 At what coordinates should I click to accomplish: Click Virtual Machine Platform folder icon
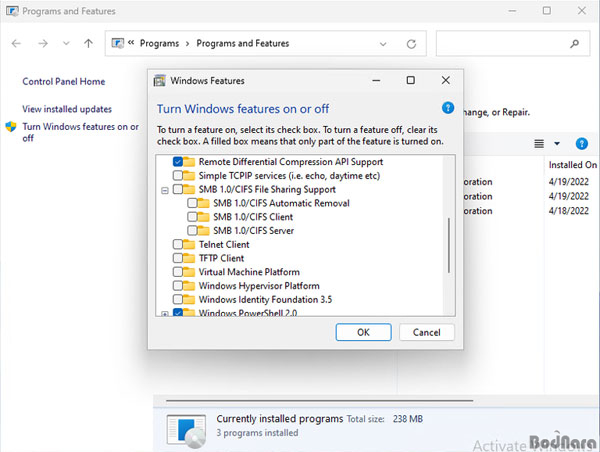(x=189, y=272)
